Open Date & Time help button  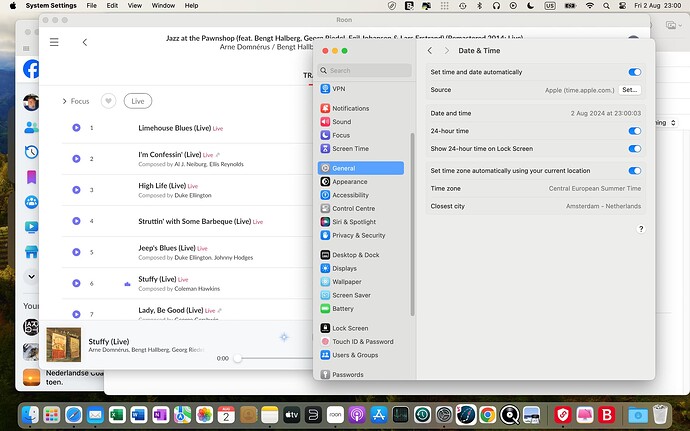(641, 229)
